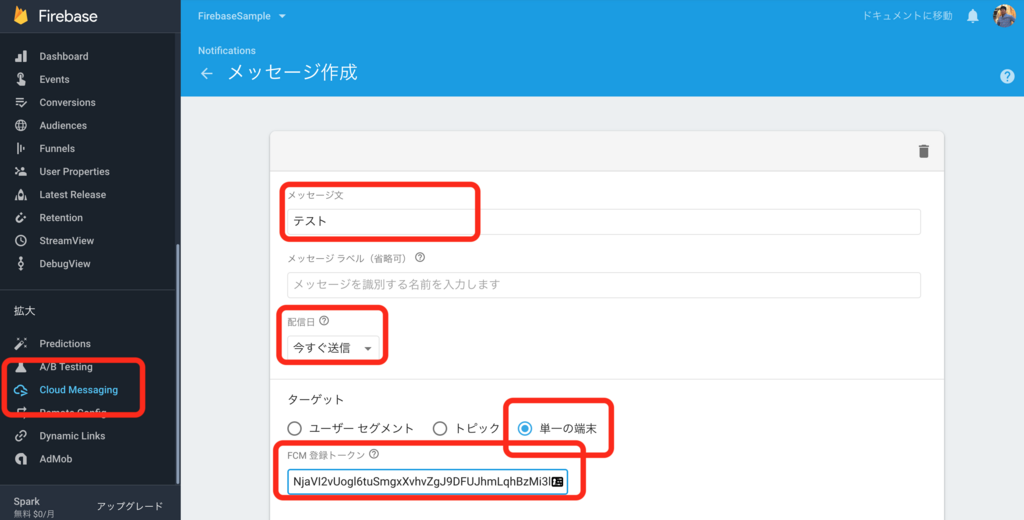Click the Latest Release rocket icon
This screenshot has height=520, width=1024.
coord(21,195)
